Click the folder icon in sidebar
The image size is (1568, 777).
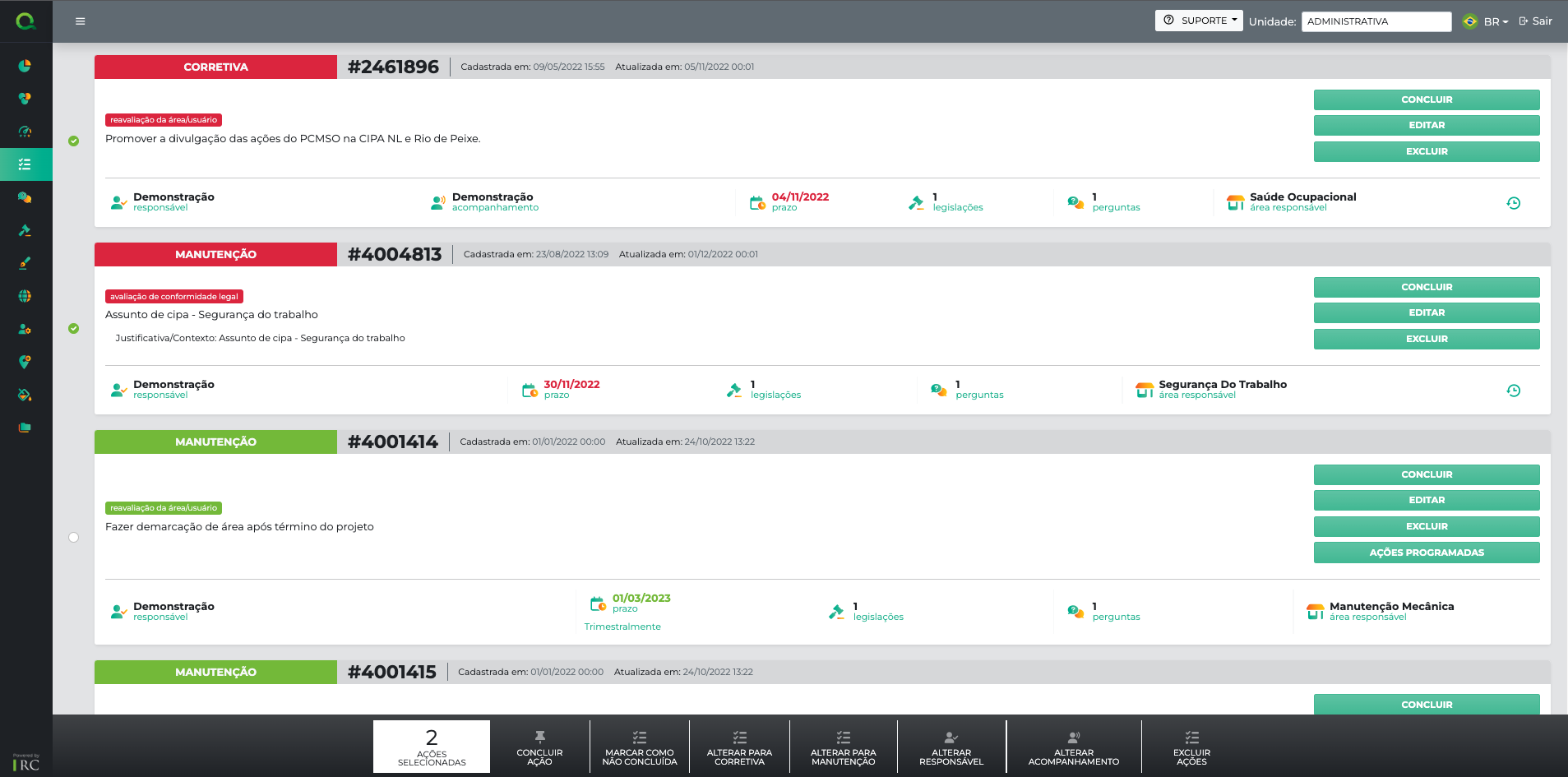pyautogui.click(x=25, y=428)
